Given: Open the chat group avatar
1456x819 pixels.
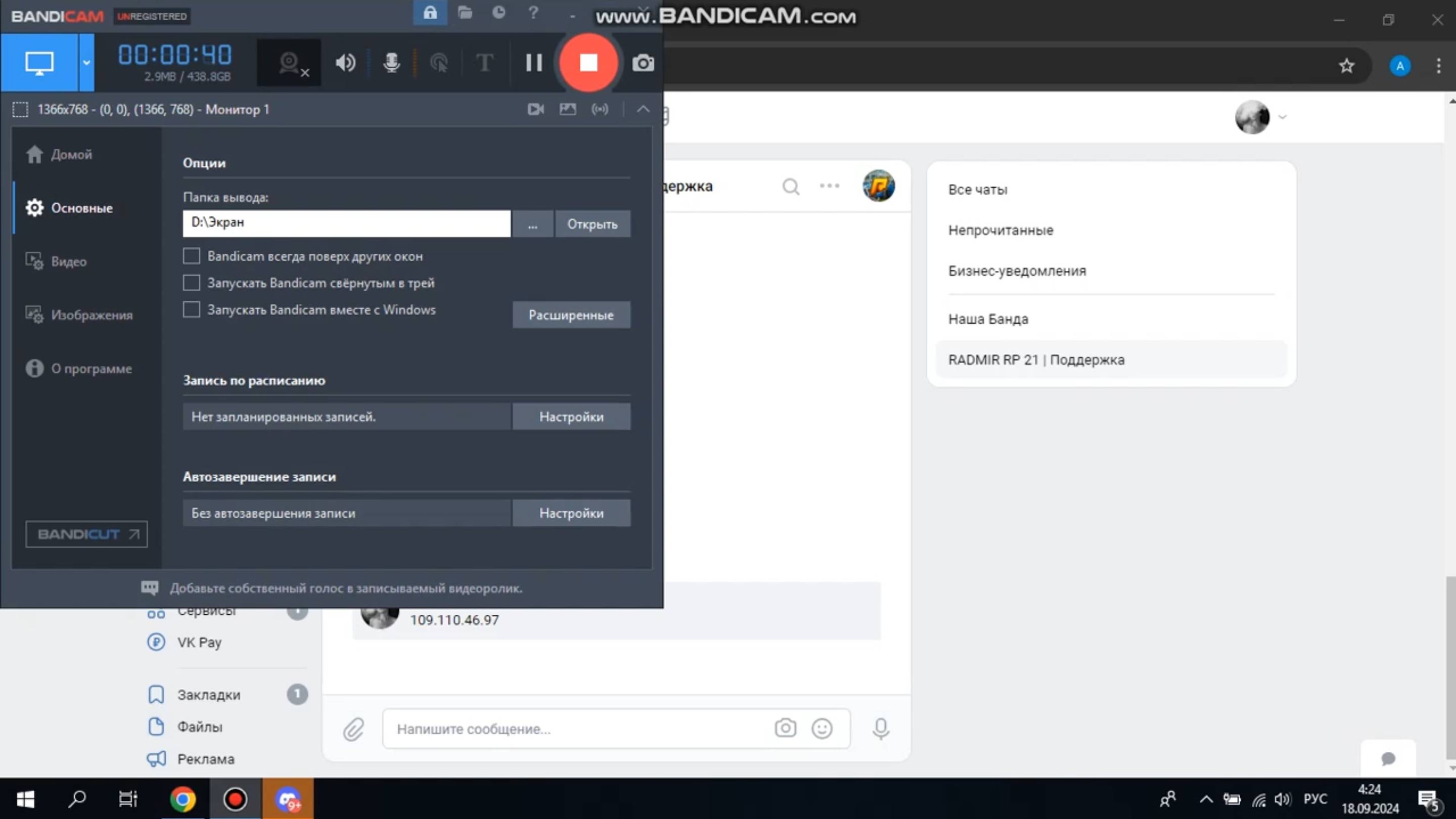Looking at the screenshot, I should click(x=878, y=186).
